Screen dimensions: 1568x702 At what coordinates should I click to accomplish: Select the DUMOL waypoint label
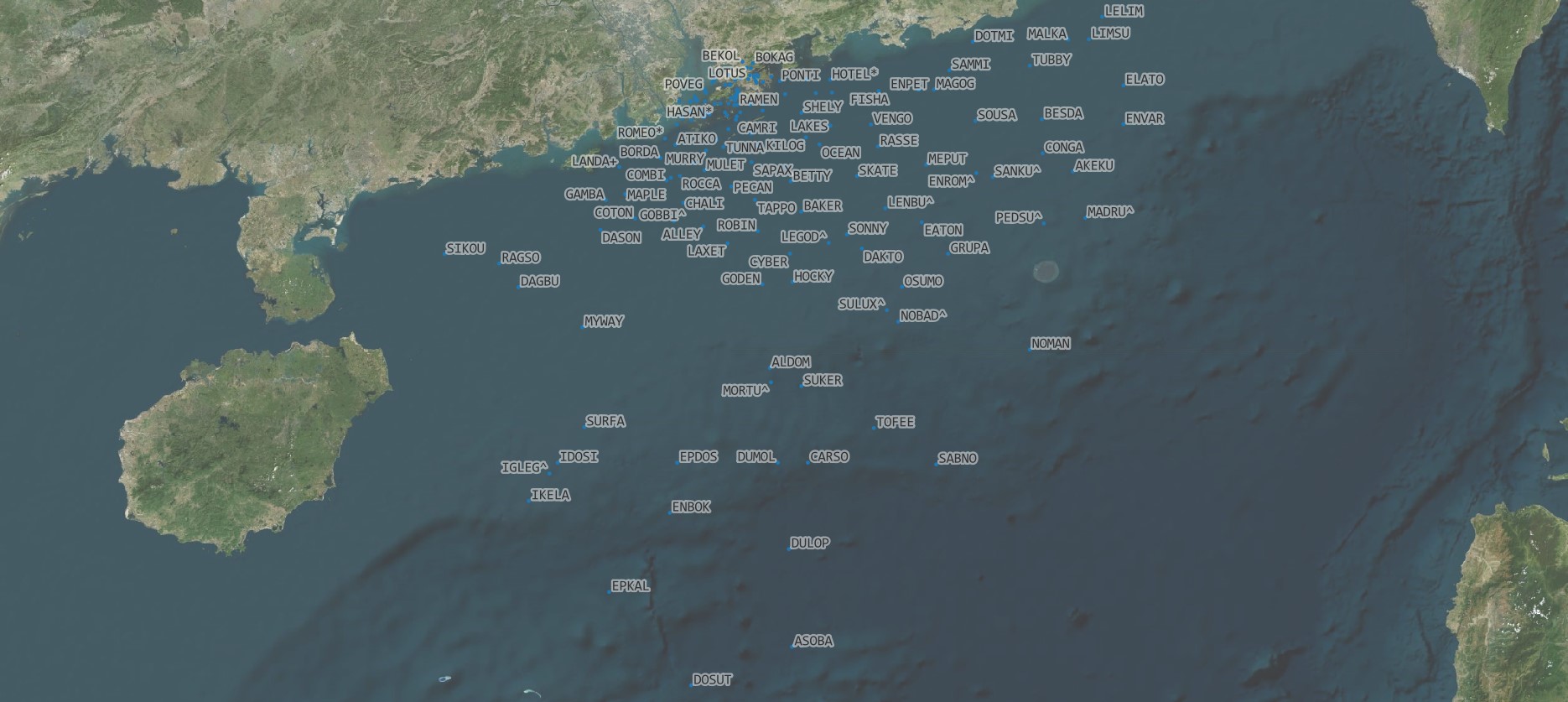756,457
